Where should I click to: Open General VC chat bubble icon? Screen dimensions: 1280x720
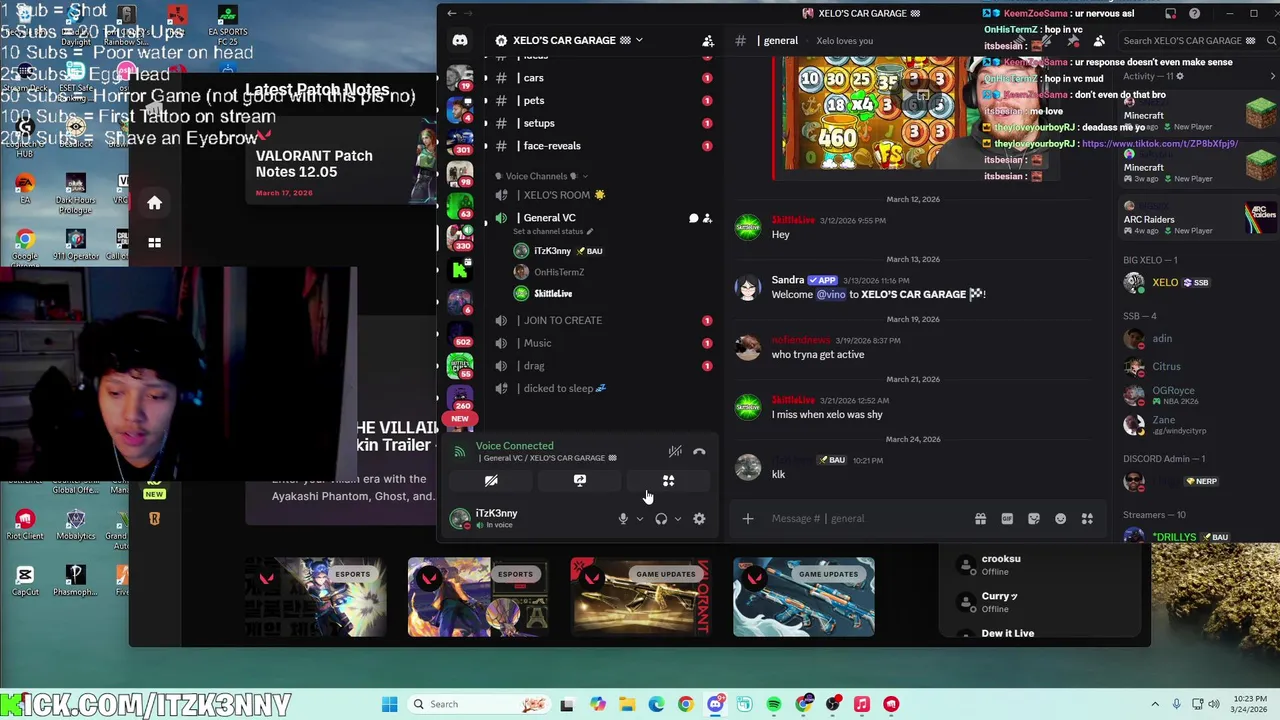click(693, 218)
